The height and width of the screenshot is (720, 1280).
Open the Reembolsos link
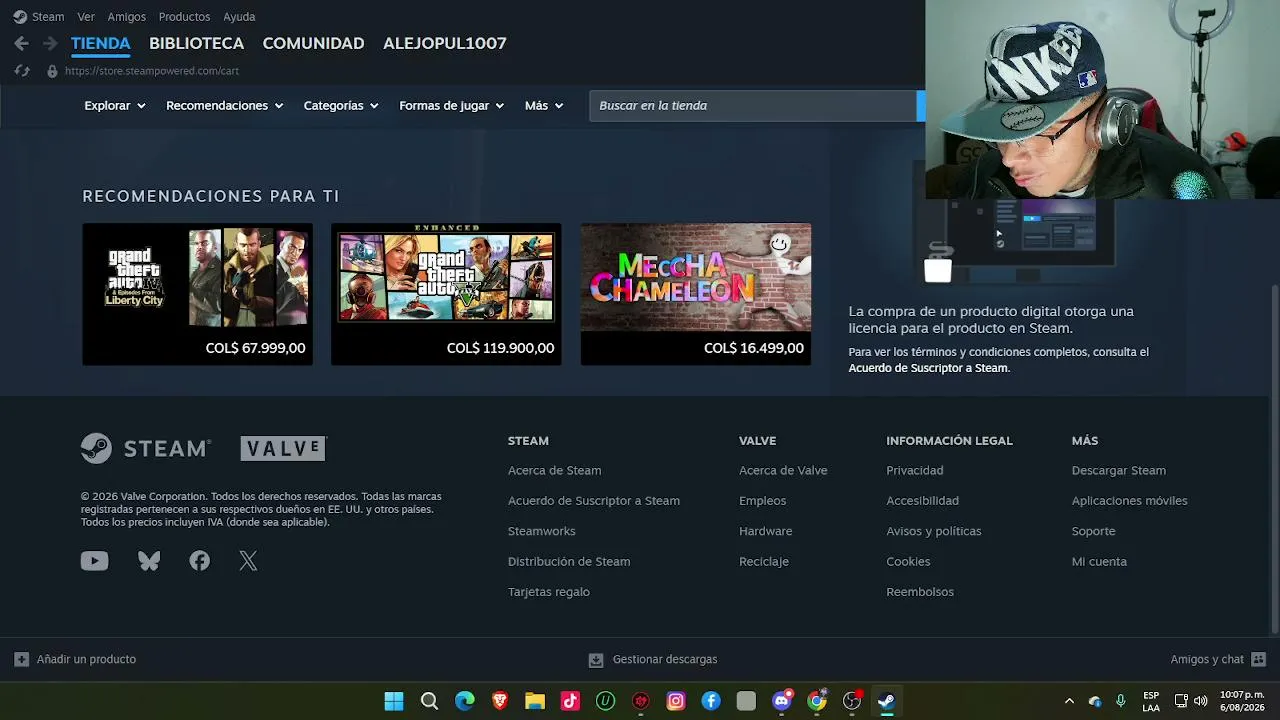(x=920, y=592)
